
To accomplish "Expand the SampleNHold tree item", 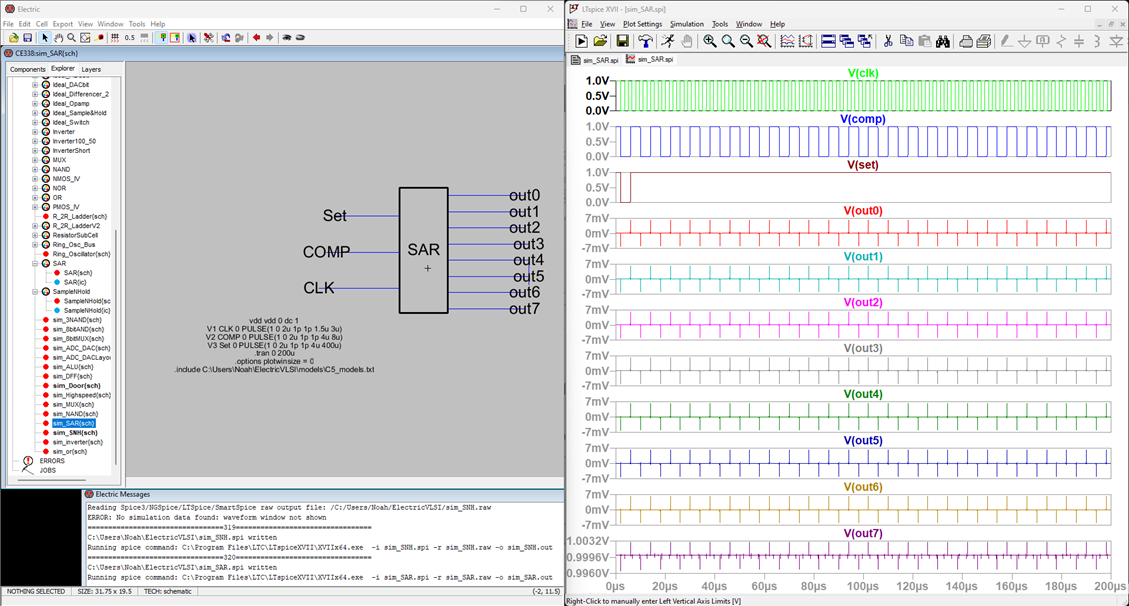I will [33, 291].
